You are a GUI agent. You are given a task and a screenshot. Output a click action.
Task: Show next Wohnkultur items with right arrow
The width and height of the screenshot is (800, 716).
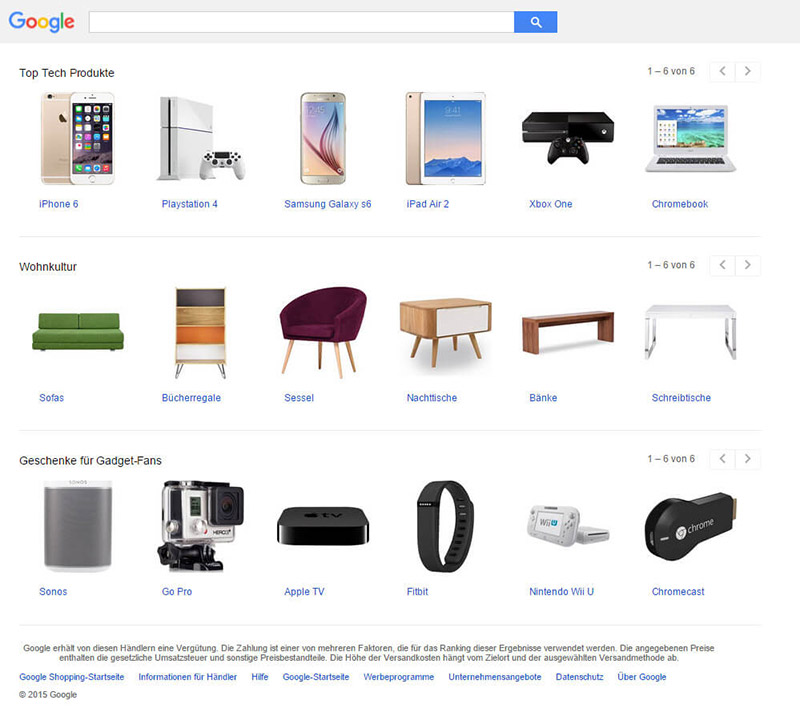747,265
